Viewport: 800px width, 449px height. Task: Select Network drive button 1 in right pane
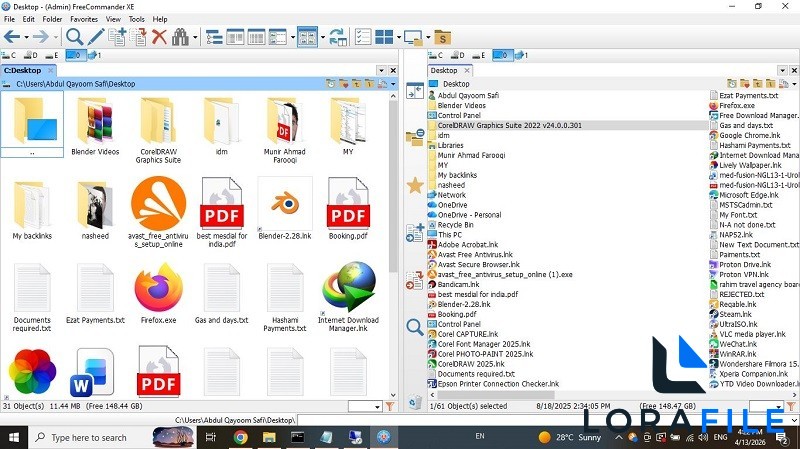click(521, 55)
